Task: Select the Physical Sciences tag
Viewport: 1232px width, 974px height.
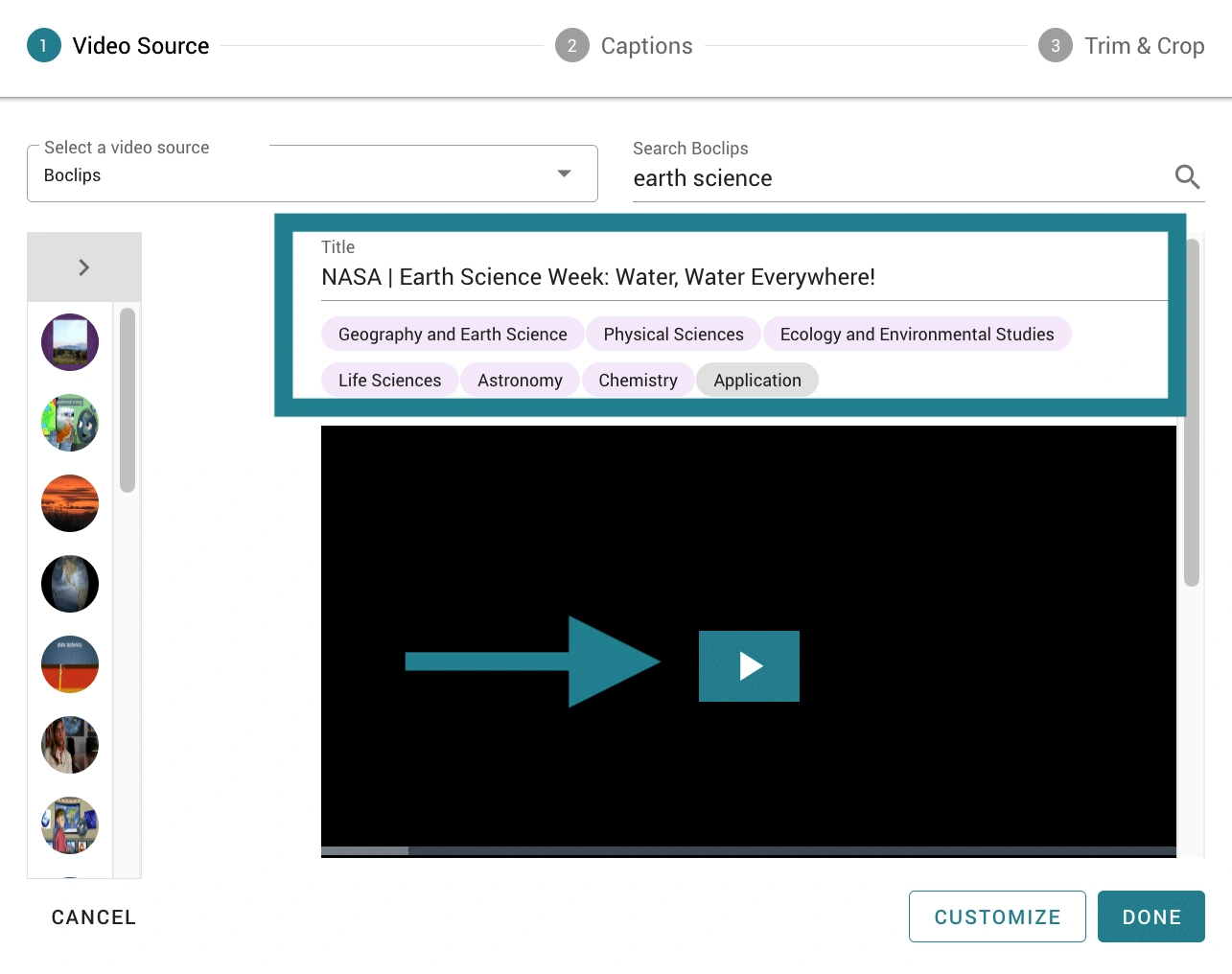Action: [673, 335]
